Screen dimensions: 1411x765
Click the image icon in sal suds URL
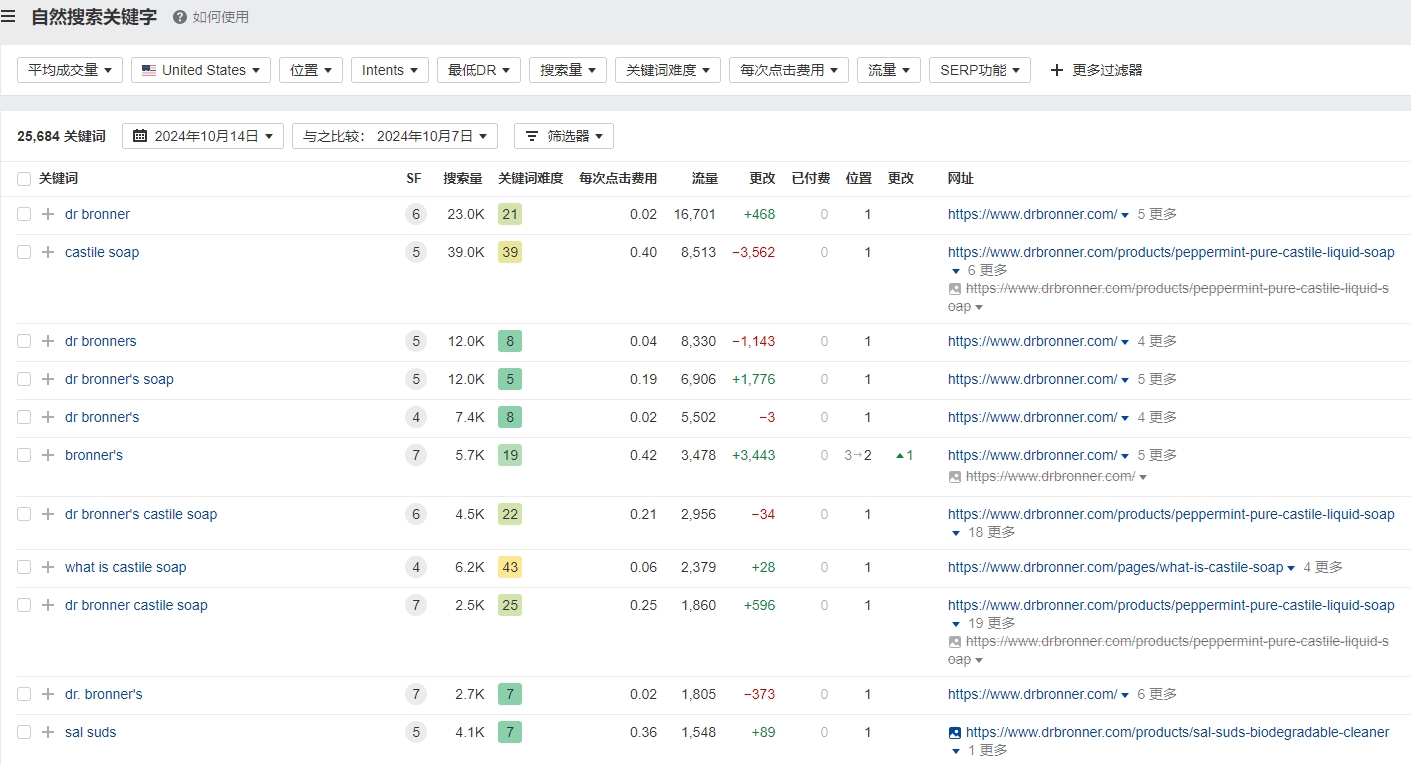(955, 733)
